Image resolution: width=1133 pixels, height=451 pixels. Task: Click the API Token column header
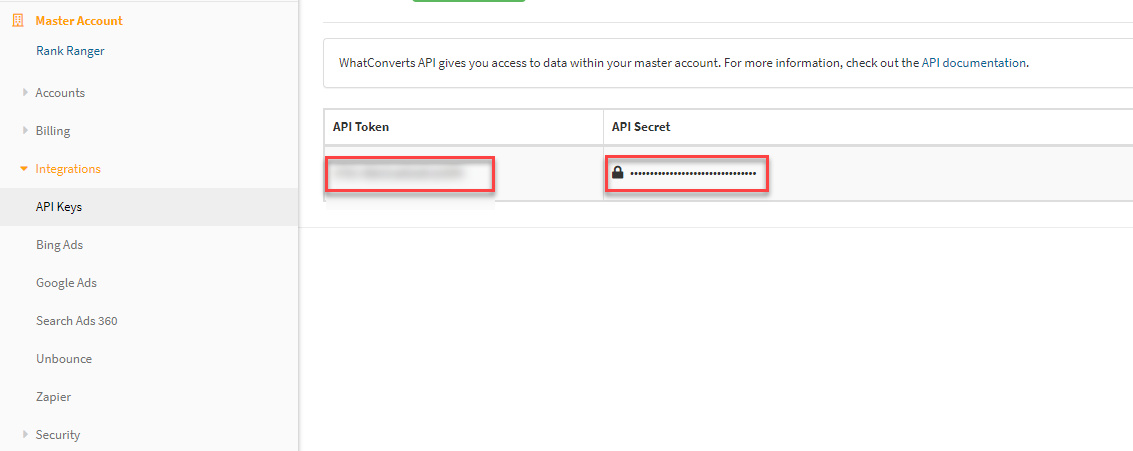click(361, 127)
